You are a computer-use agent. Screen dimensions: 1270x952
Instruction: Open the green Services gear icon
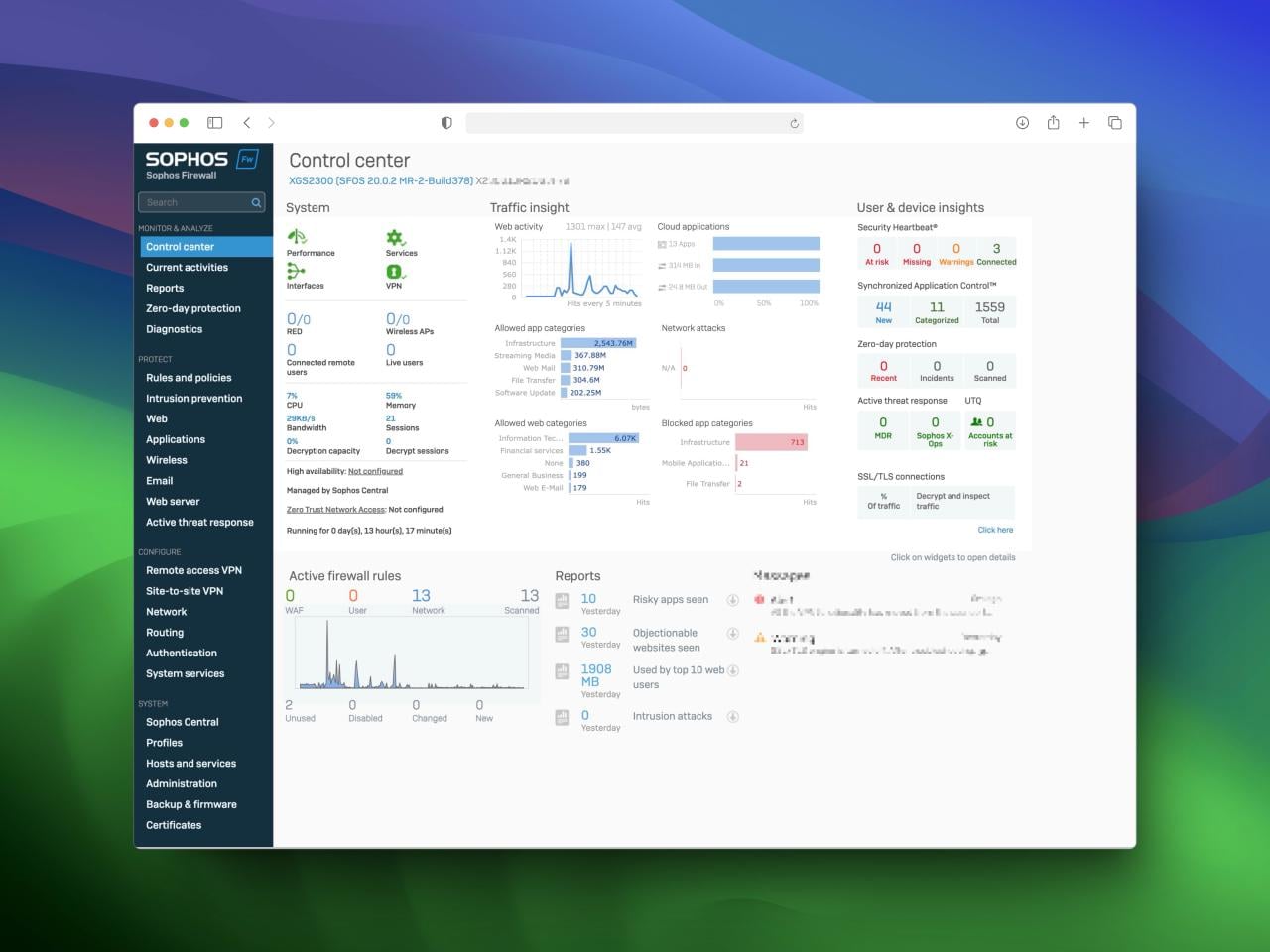coord(396,236)
